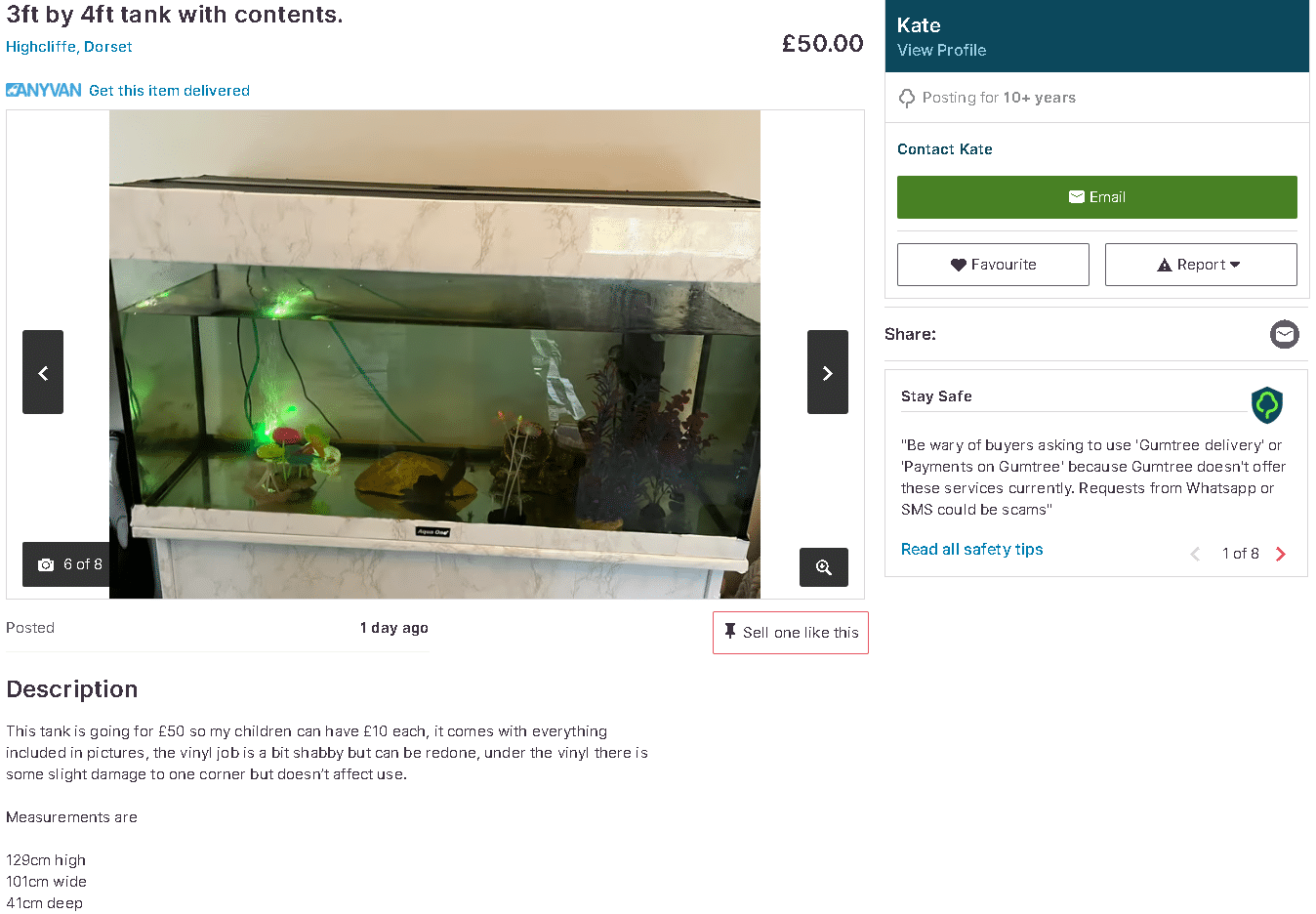Add listing to Favourites
This screenshot has height=914, width=1316.
click(993, 265)
